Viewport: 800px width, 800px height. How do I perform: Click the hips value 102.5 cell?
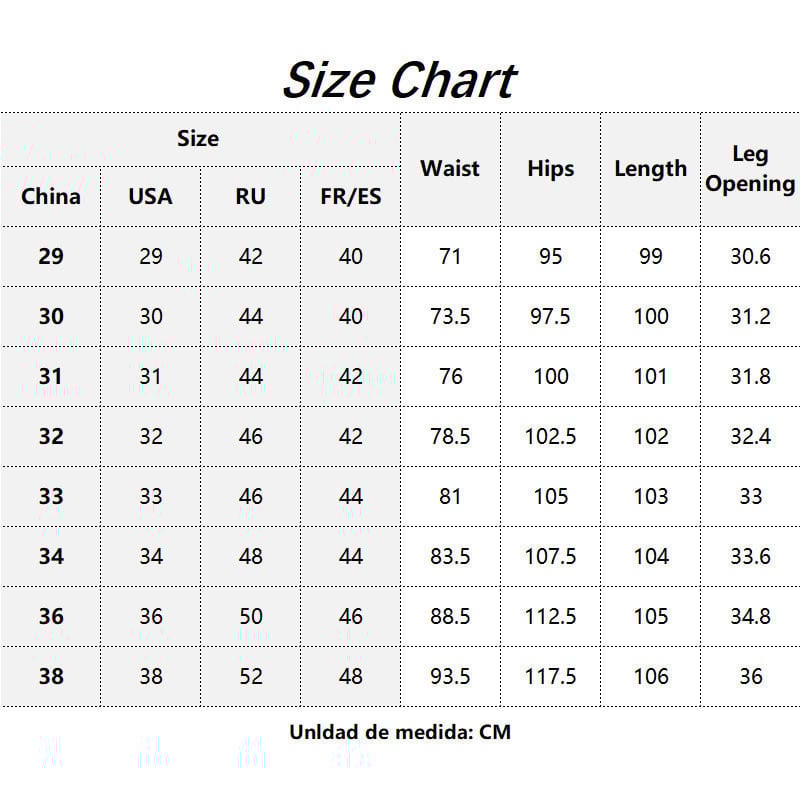tap(551, 436)
